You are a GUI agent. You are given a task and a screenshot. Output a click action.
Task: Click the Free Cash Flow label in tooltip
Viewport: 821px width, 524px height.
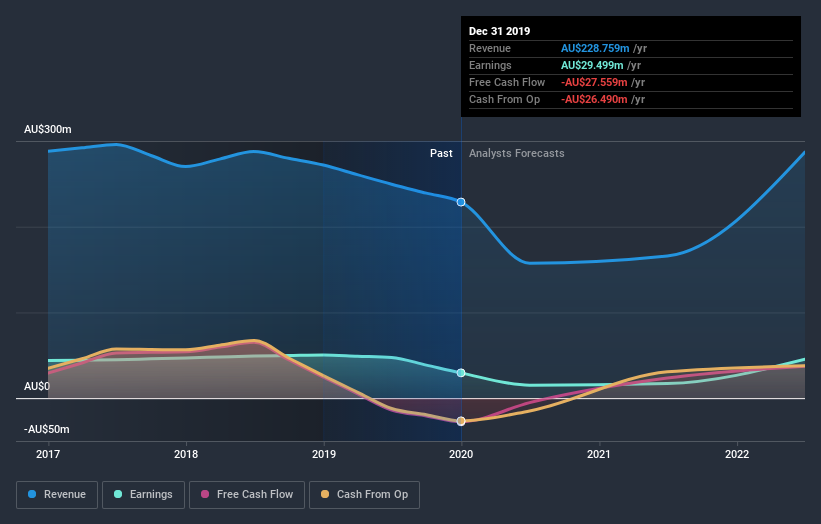(507, 82)
